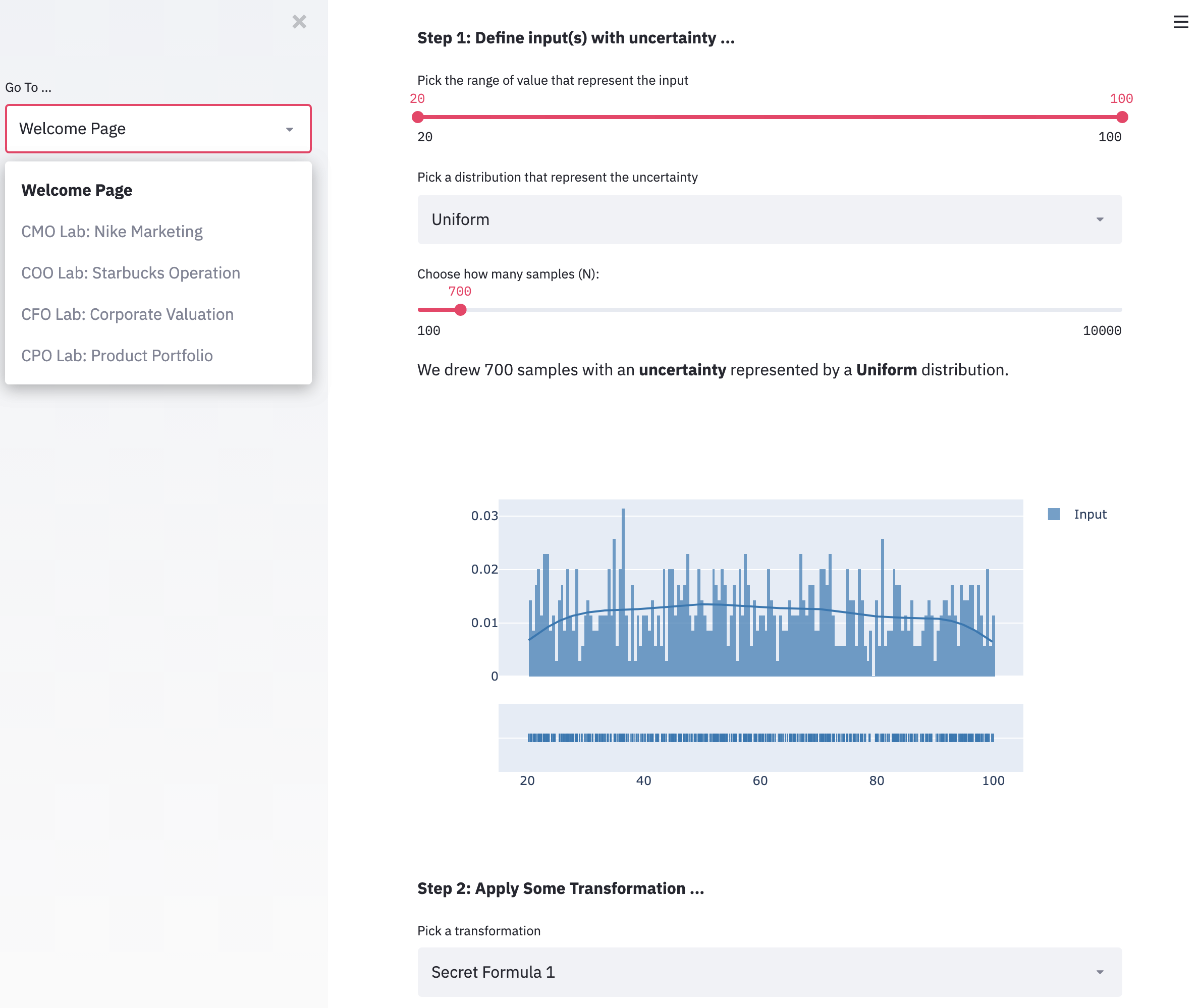
Task: Click the samples slider handle at 700
Action: (x=461, y=310)
